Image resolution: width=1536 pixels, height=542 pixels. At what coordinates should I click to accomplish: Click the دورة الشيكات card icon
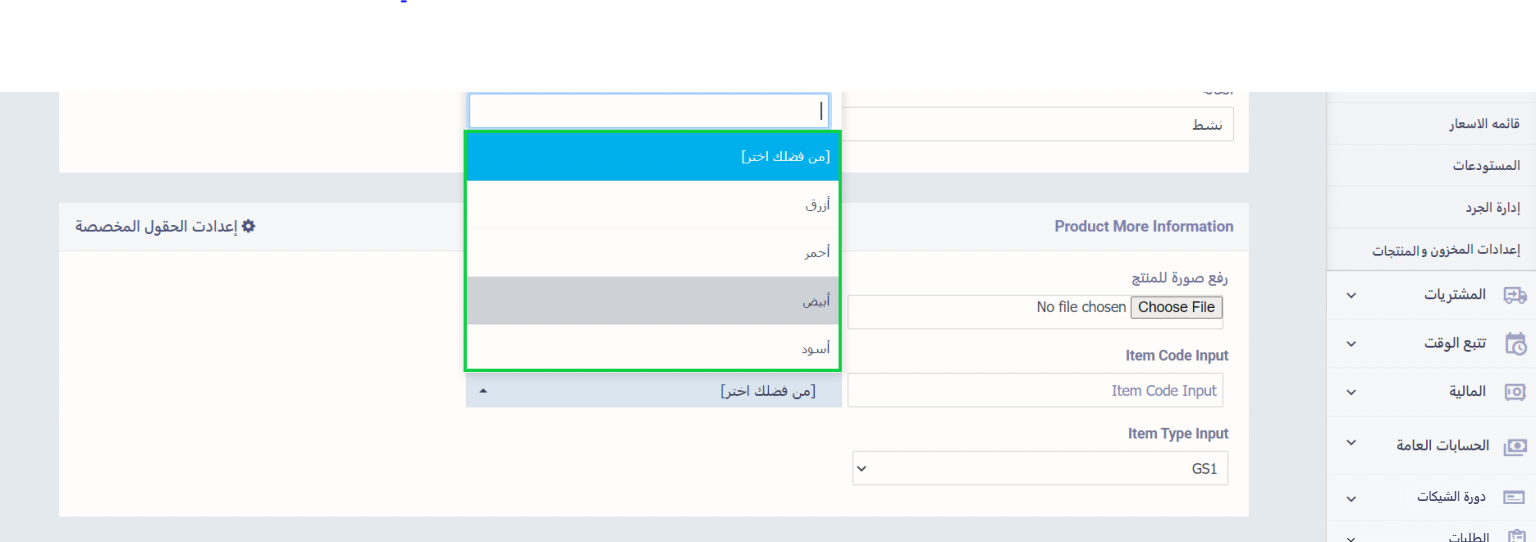pos(1515,497)
